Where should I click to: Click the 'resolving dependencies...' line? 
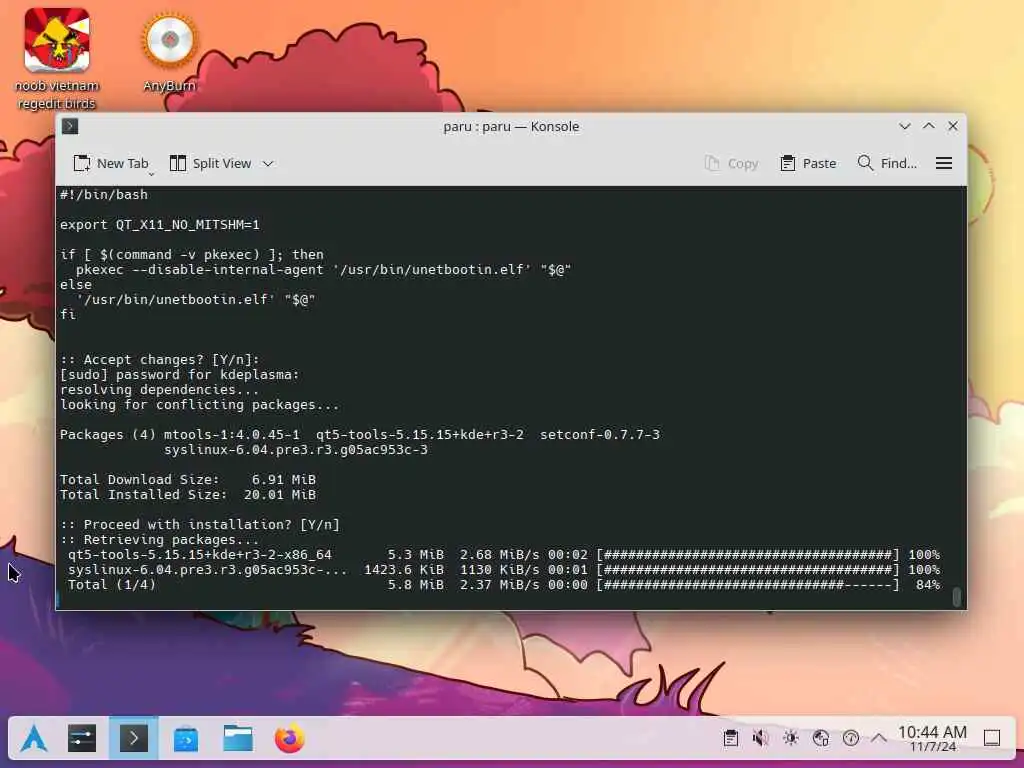coord(160,390)
